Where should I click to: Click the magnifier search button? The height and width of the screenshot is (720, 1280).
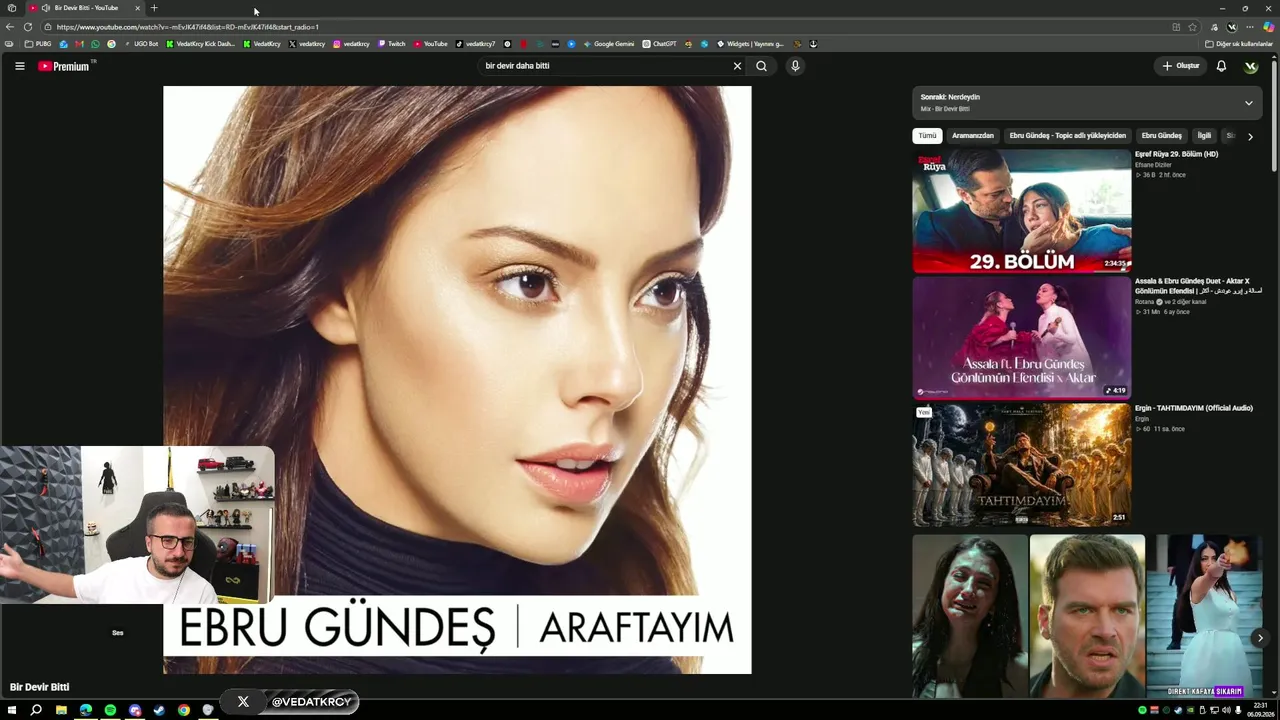coord(762,66)
